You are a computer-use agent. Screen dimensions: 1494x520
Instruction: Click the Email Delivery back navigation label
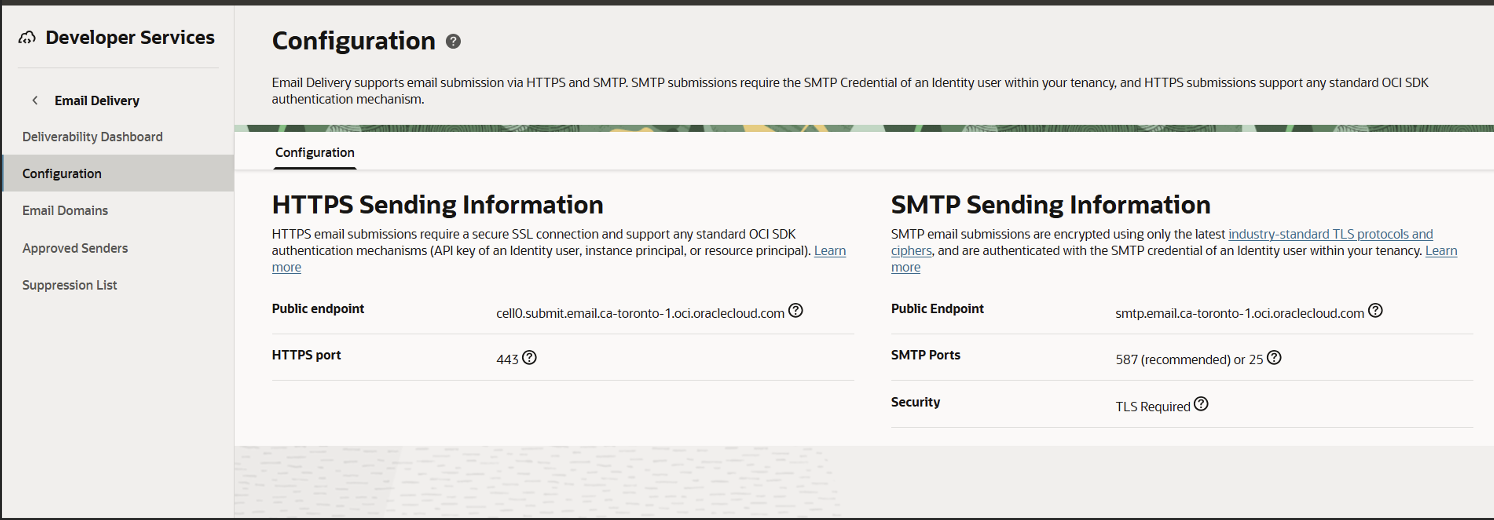click(97, 100)
